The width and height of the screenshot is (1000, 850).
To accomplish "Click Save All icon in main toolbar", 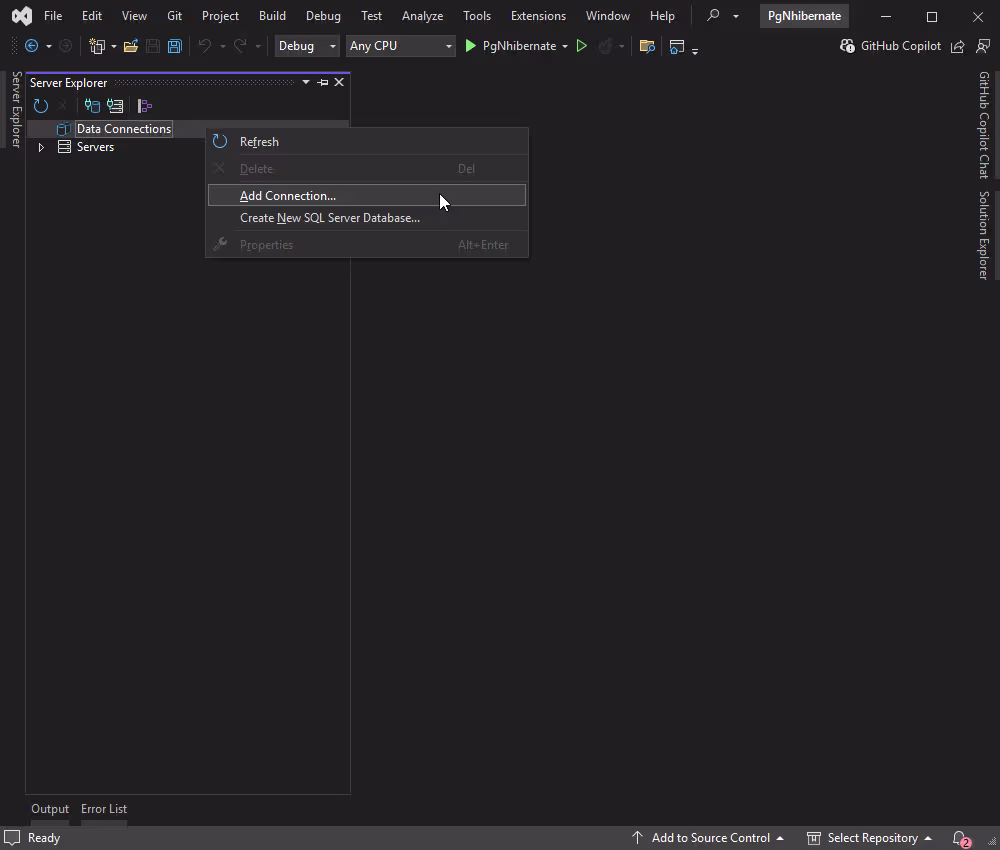I will pos(175,46).
